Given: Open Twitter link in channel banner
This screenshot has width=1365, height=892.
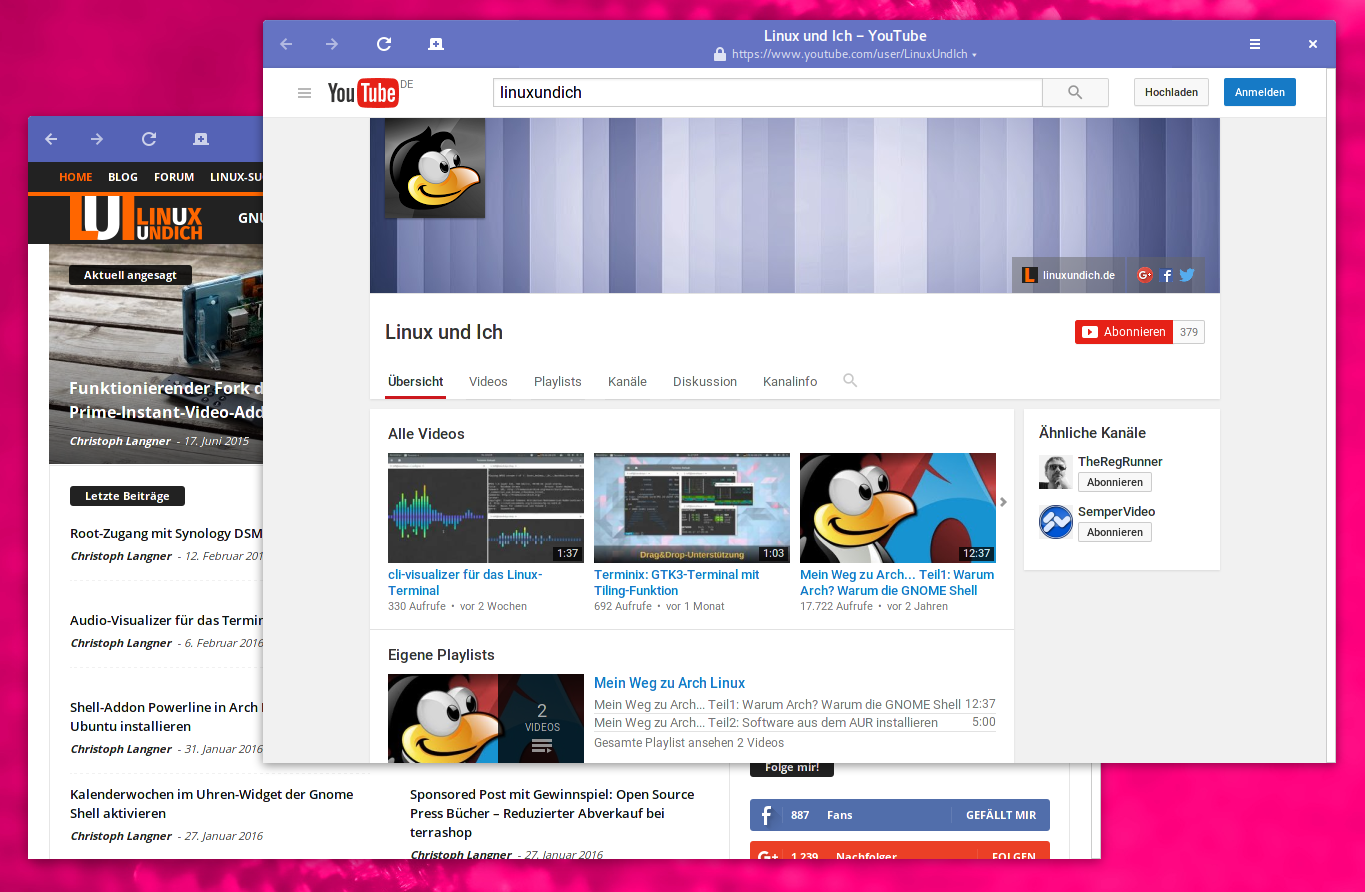Looking at the screenshot, I should [x=1187, y=275].
